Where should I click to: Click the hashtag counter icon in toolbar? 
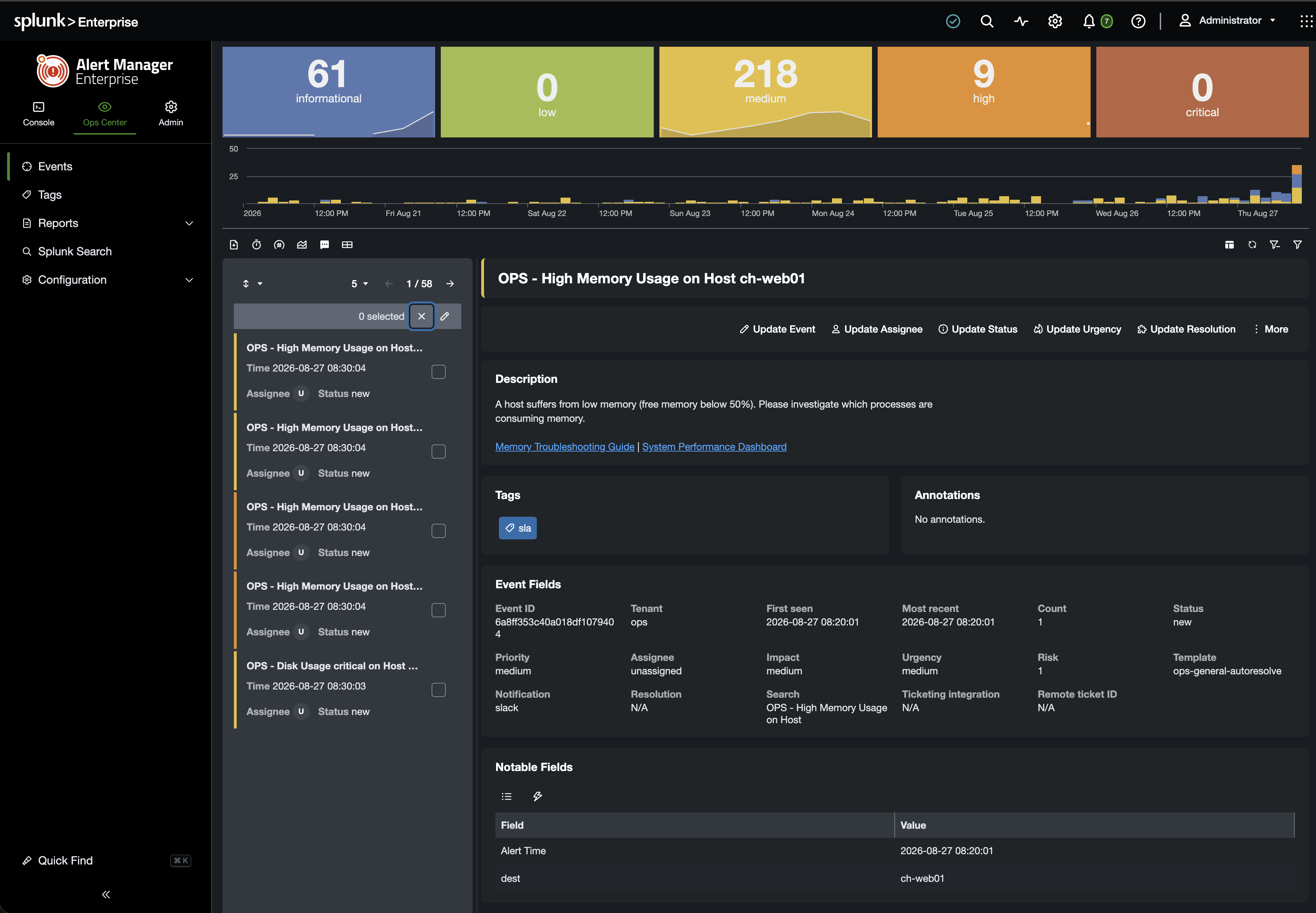tap(279, 245)
